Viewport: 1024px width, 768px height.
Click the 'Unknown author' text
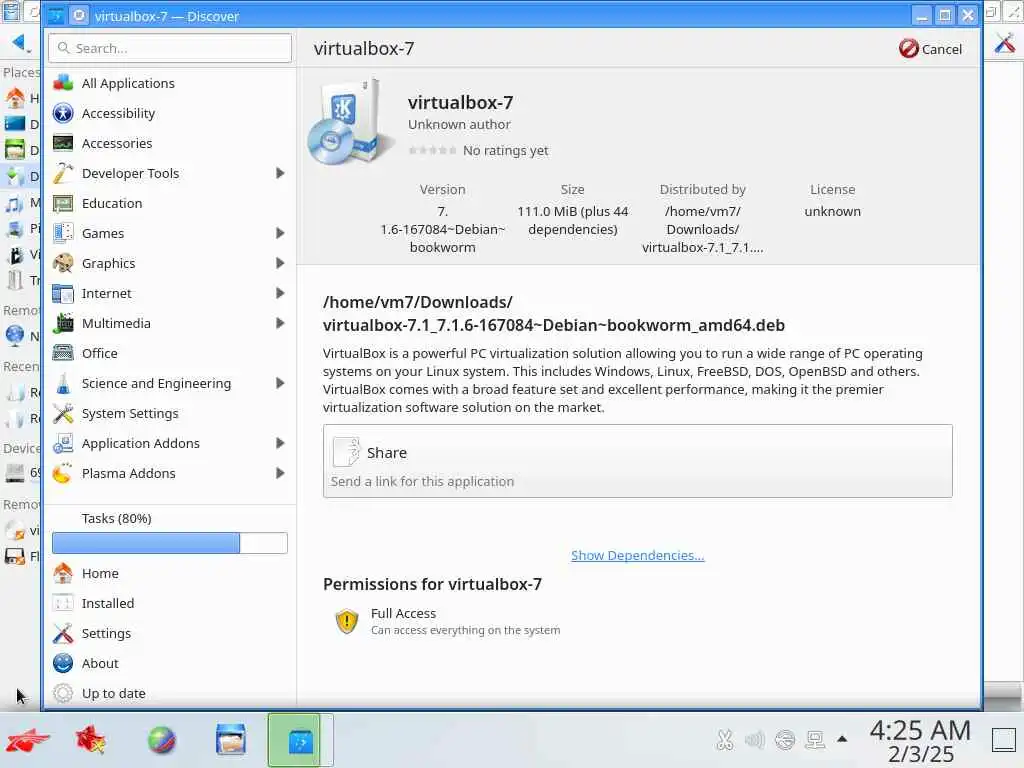[459, 124]
